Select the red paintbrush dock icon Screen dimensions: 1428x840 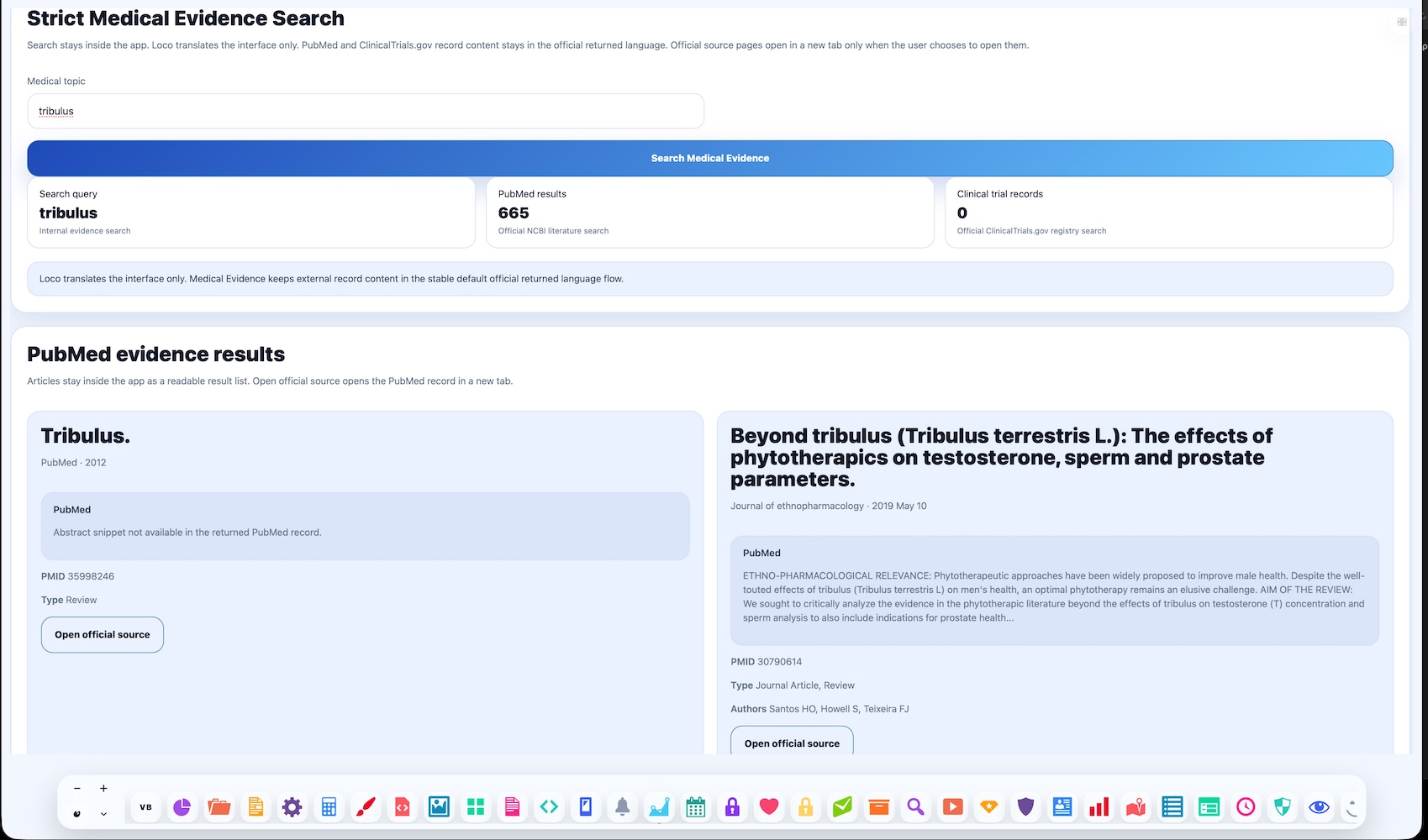[366, 807]
